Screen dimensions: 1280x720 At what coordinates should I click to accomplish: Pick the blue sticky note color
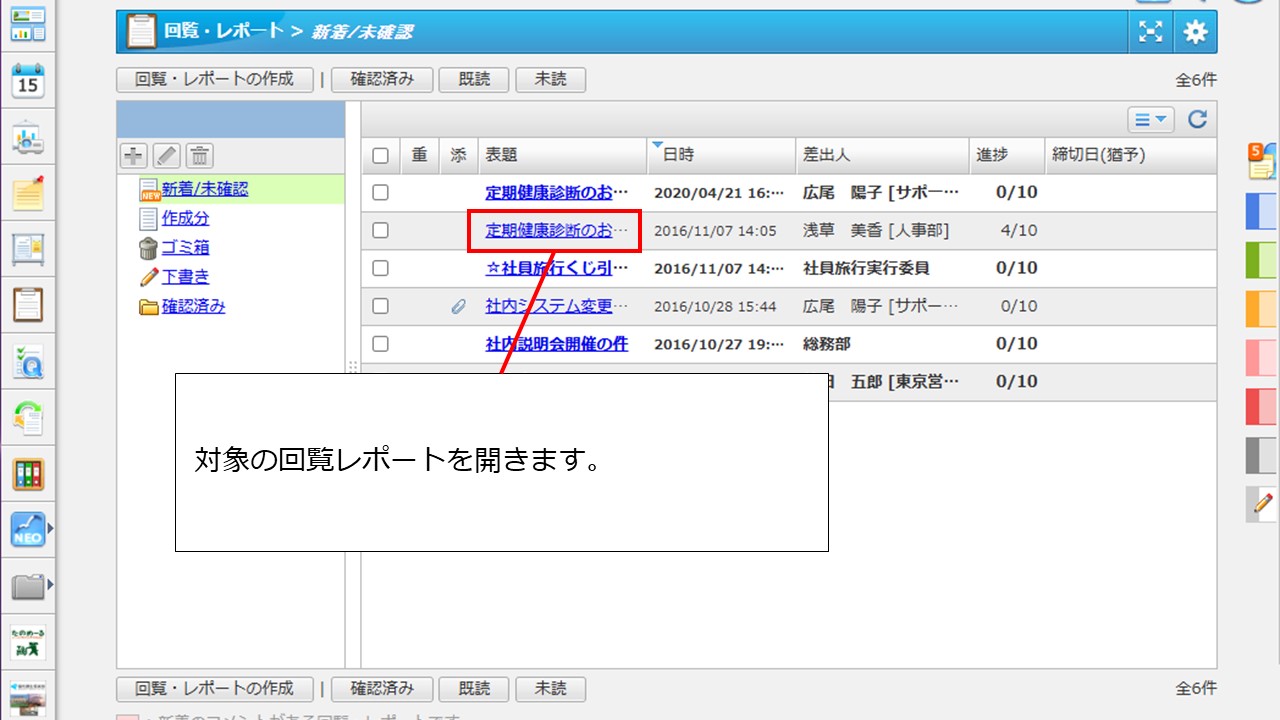[1262, 212]
